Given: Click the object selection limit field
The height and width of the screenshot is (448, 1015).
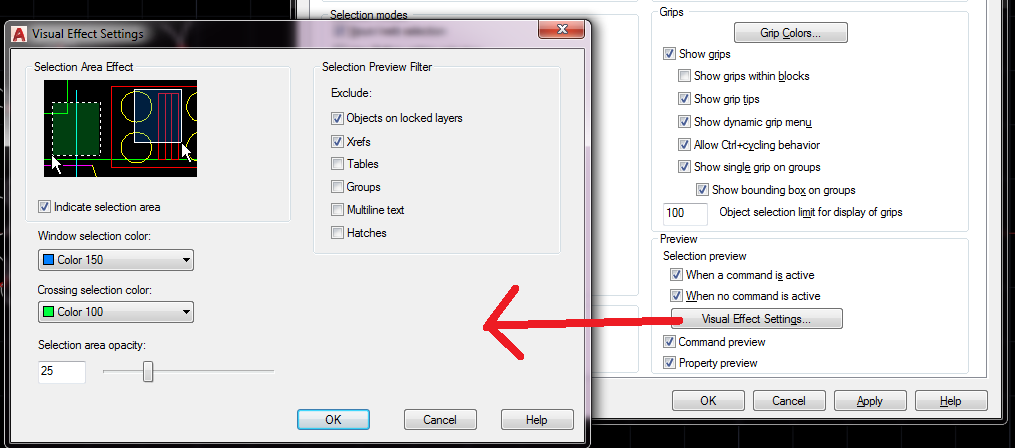Looking at the screenshot, I should click(x=686, y=213).
